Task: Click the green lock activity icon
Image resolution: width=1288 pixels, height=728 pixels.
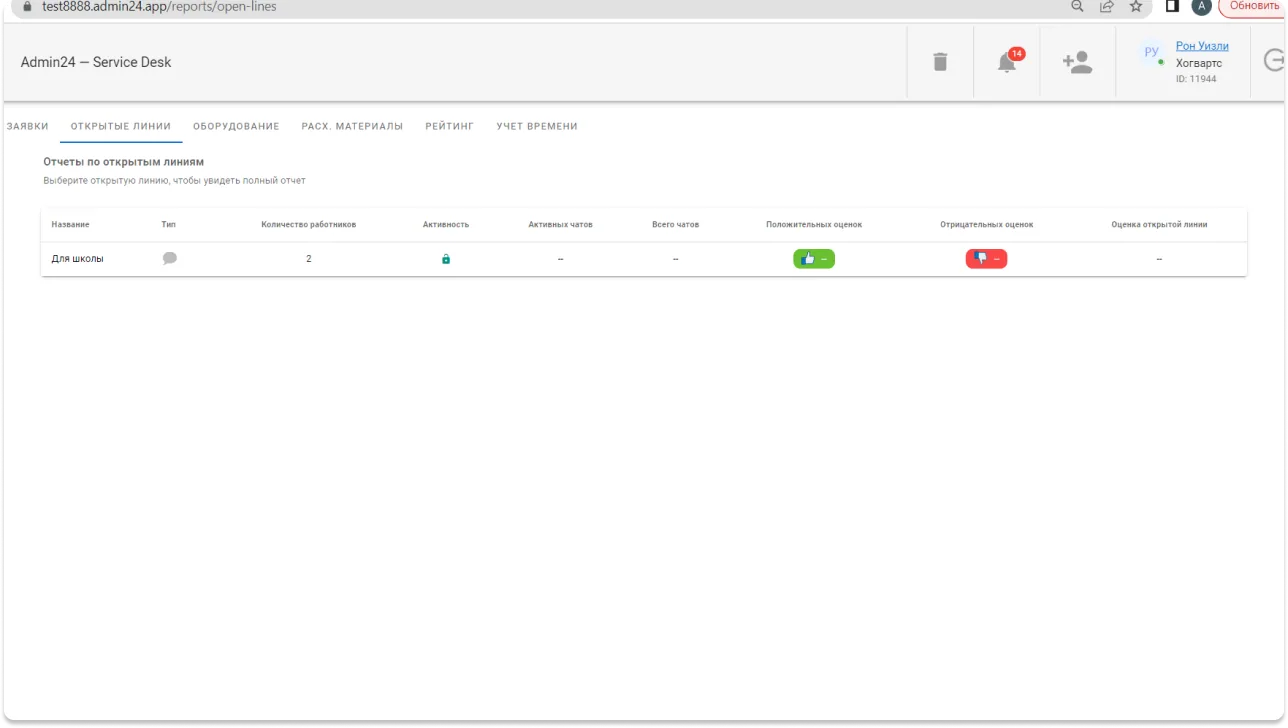Action: (x=446, y=259)
